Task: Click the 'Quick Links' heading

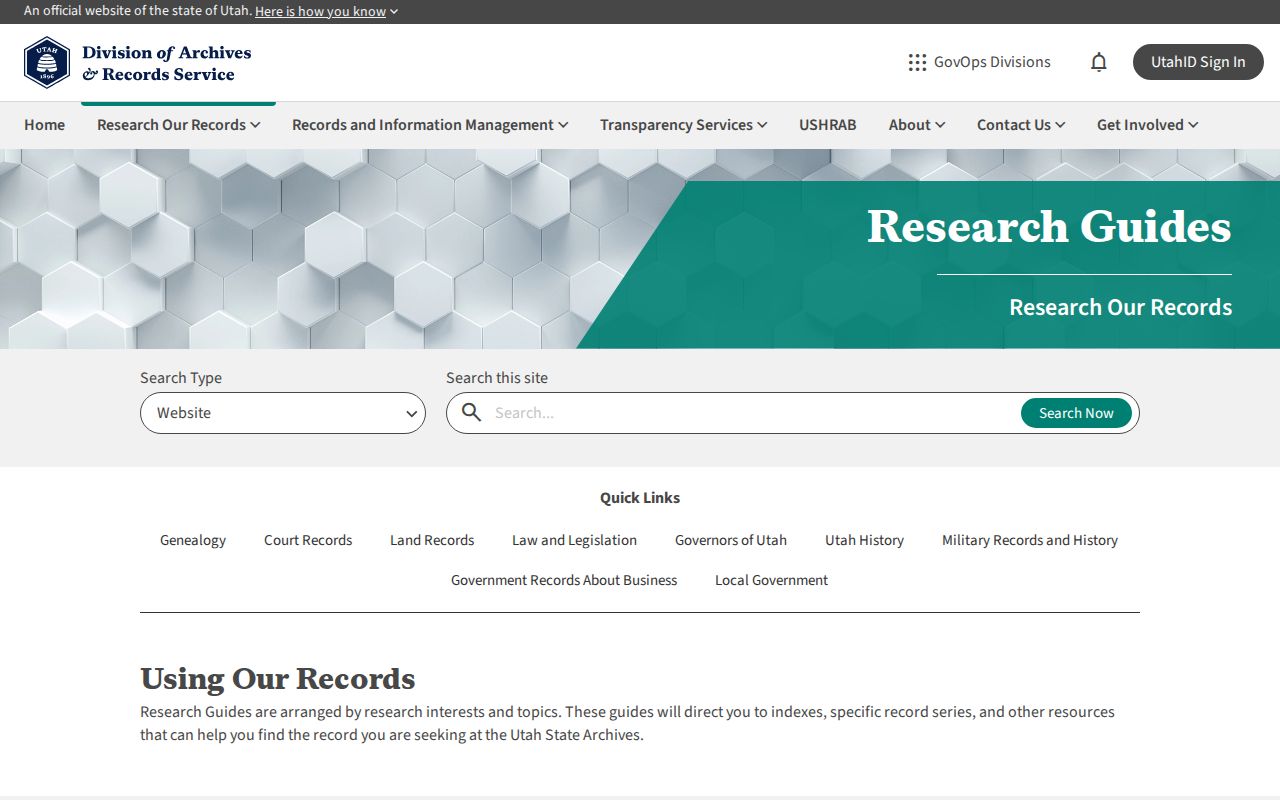Action: (x=640, y=498)
